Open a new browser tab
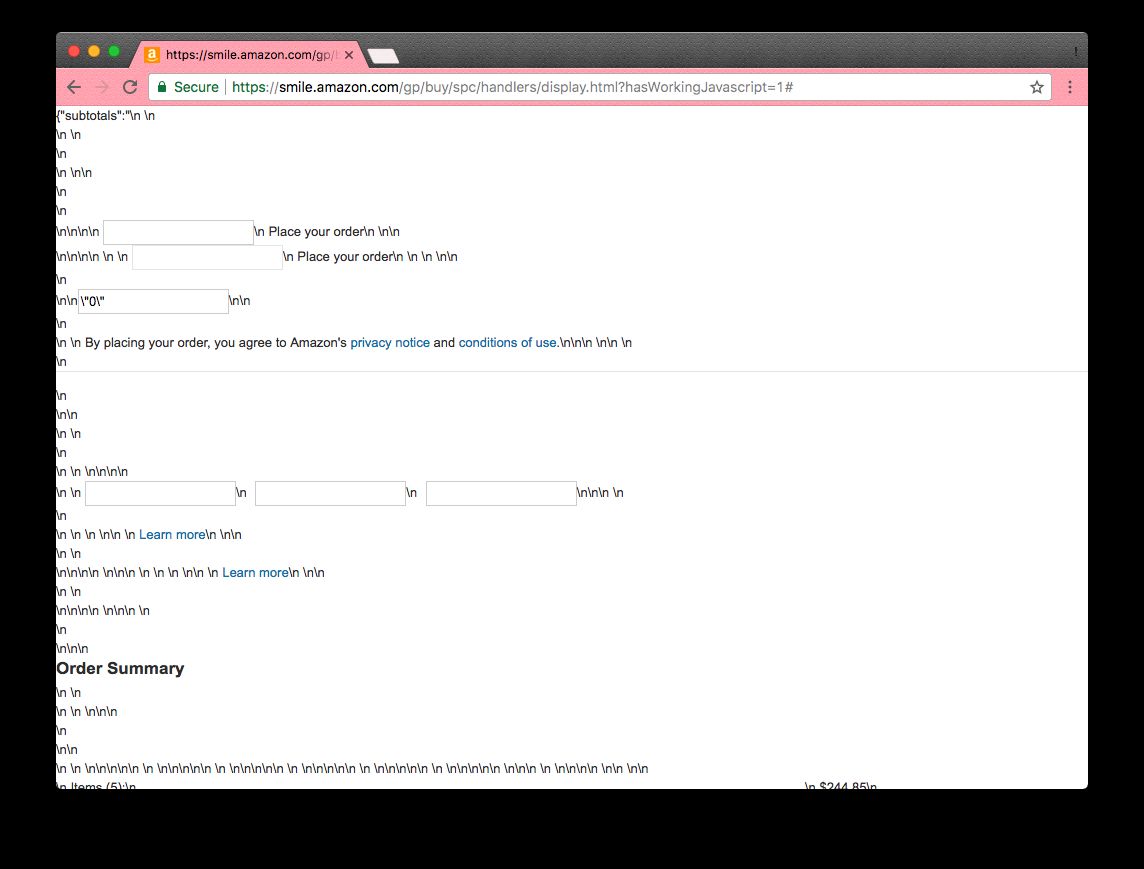This screenshot has width=1144, height=869. (383, 56)
